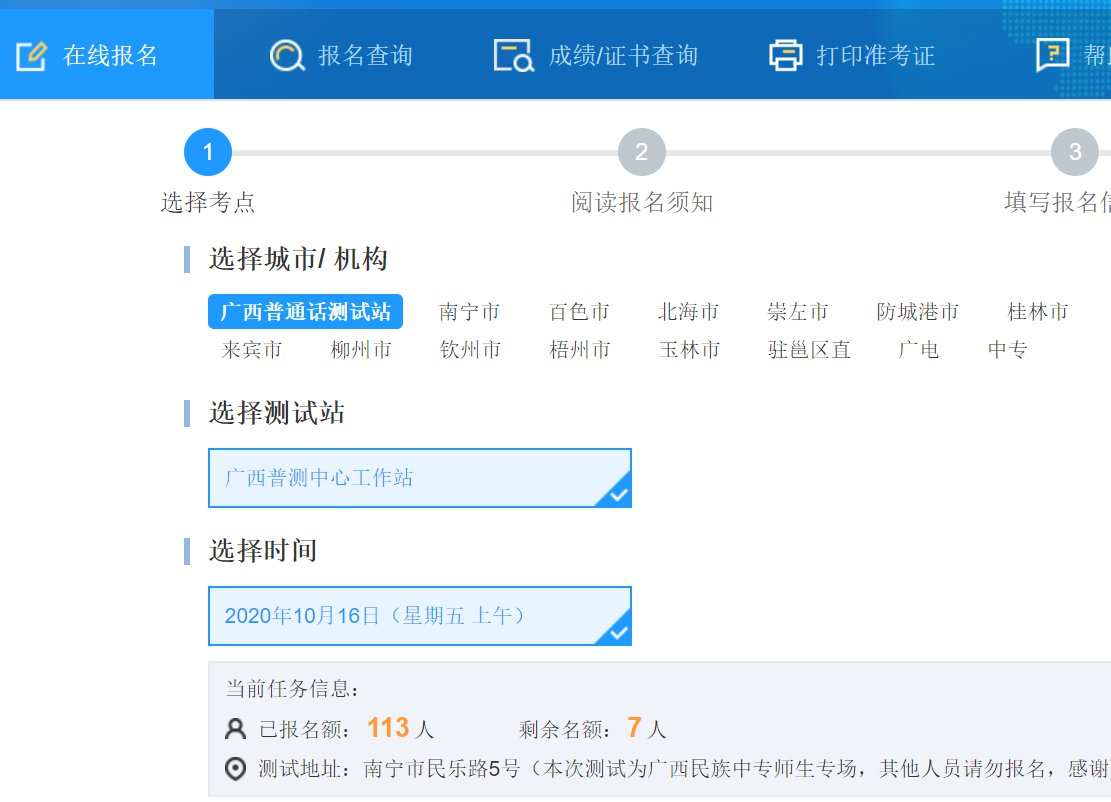This screenshot has width=1111, height=802.
Task: Select 广西普通话测试站 institution
Action: 305,312
